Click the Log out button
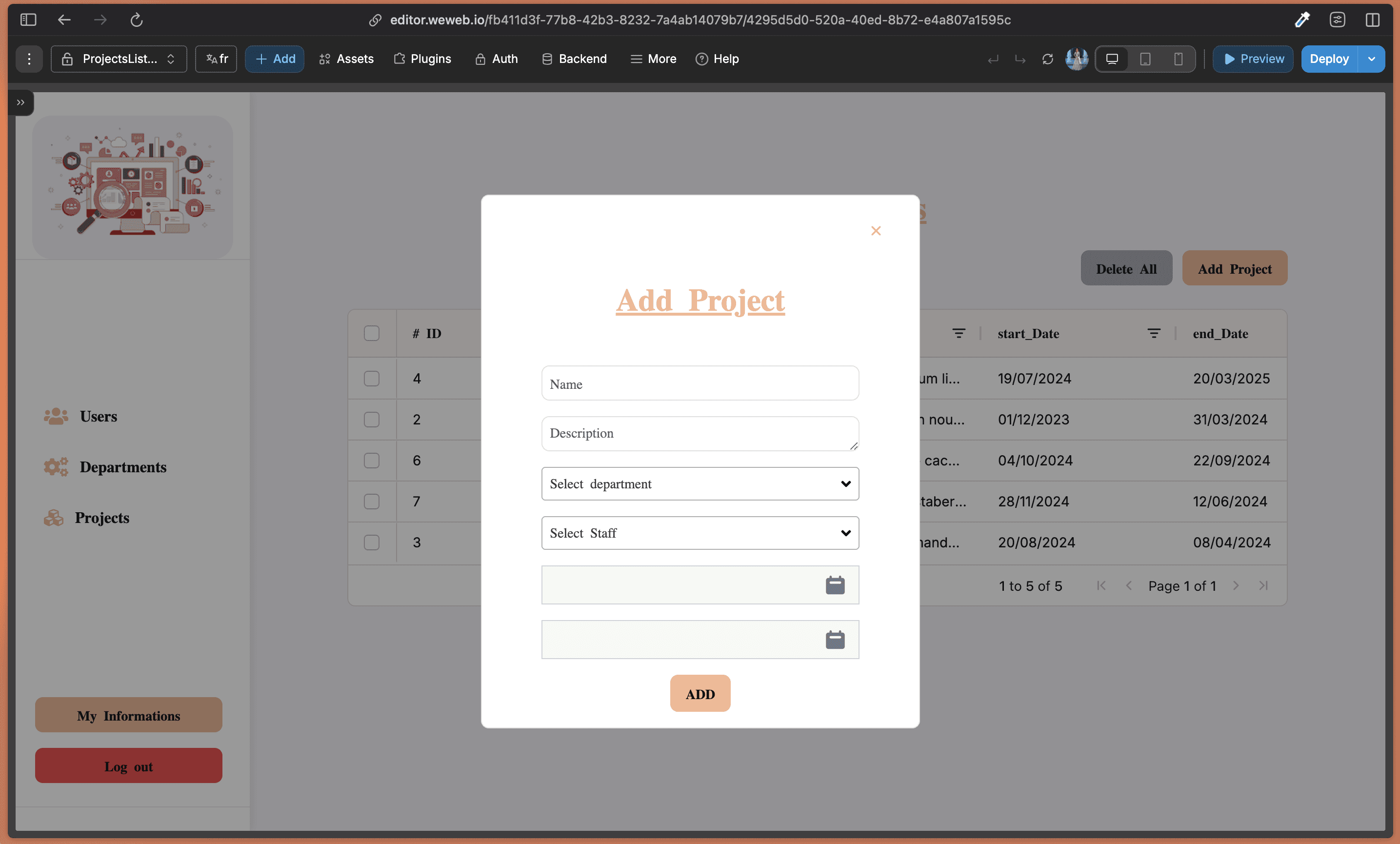Screen dimensions: 1400x844 point(128,765)
